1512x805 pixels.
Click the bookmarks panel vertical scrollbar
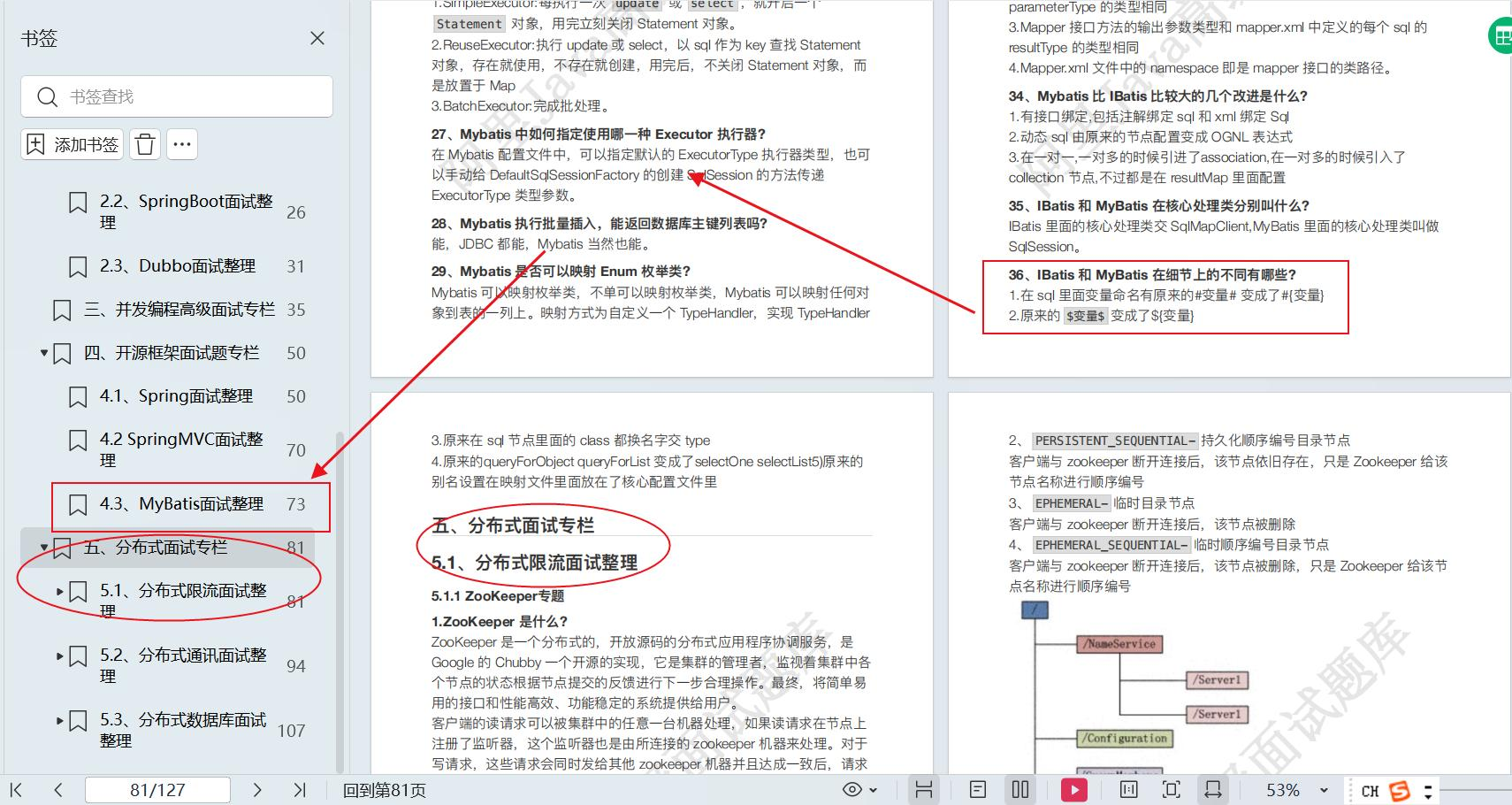340,602
